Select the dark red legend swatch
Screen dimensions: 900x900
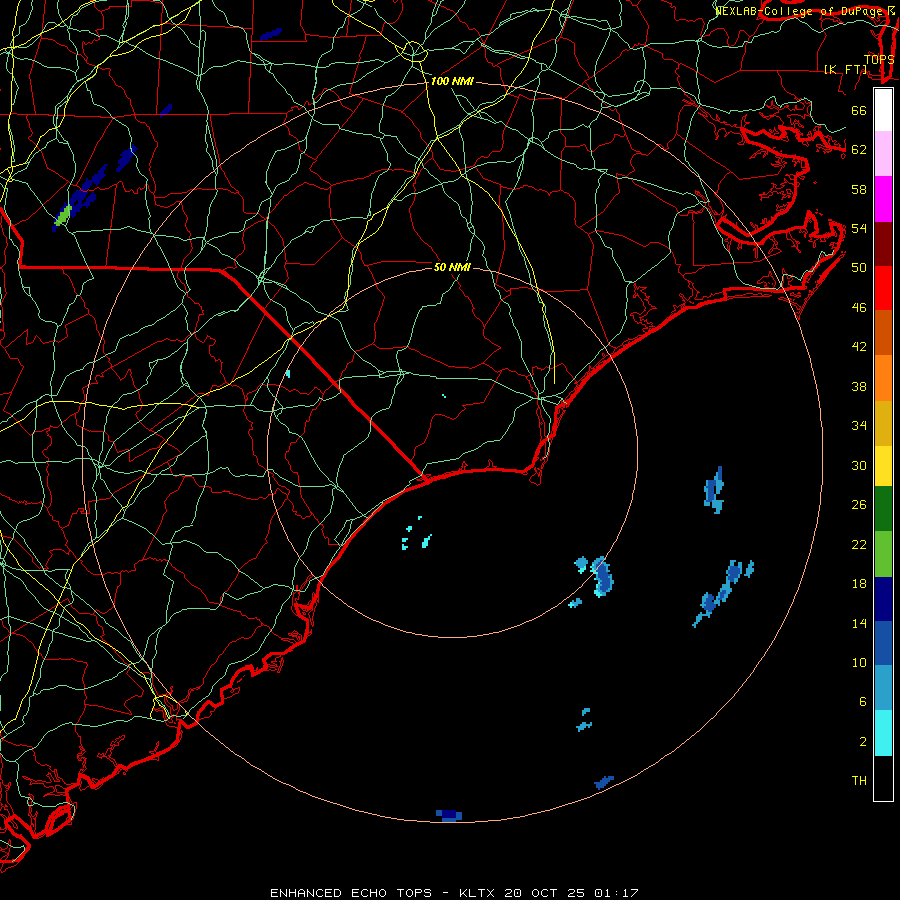click(x=883, y=243)
